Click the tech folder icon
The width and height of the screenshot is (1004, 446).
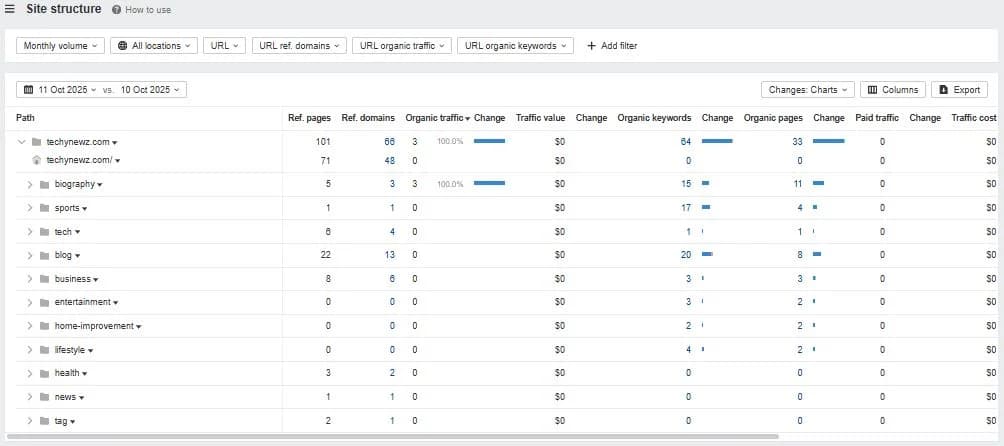44,232
